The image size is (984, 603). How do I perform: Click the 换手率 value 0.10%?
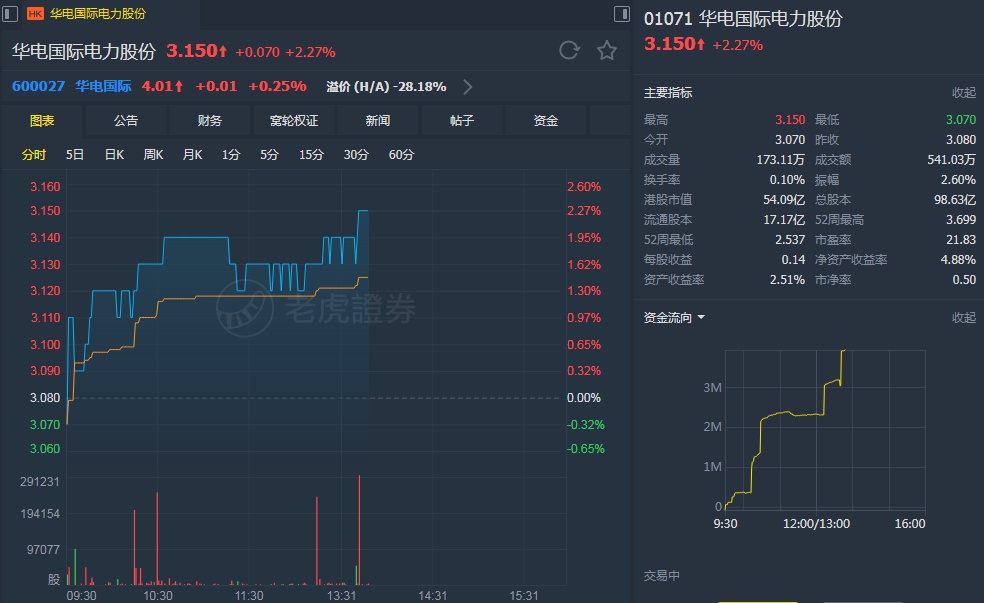click(x=787, y=179)
